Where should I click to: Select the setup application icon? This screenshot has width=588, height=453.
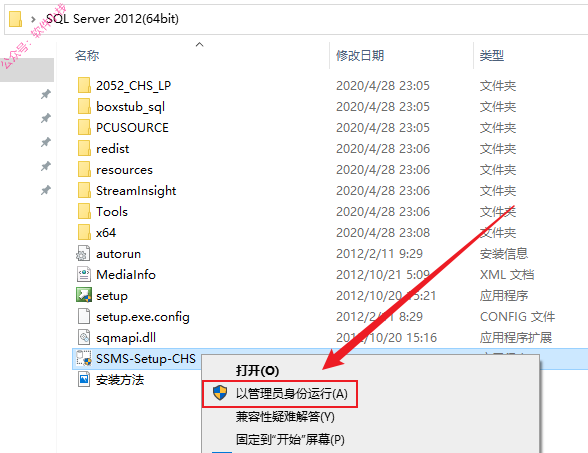click(x=84, y=295)
